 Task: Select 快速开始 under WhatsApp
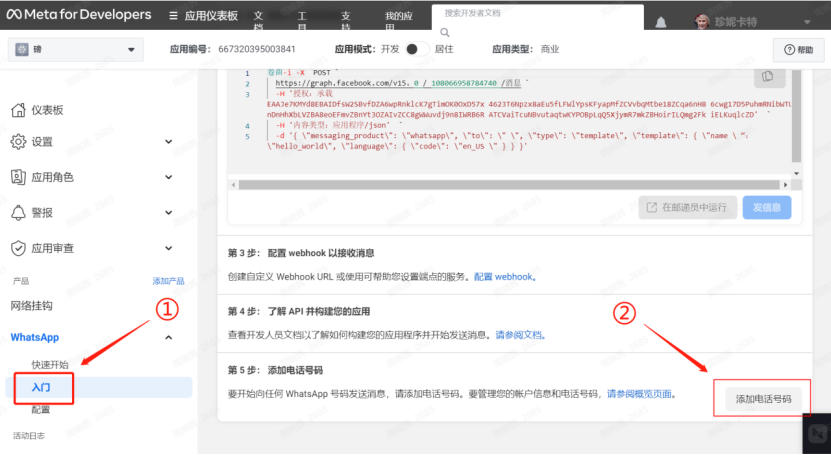click(x=50, y=365)
